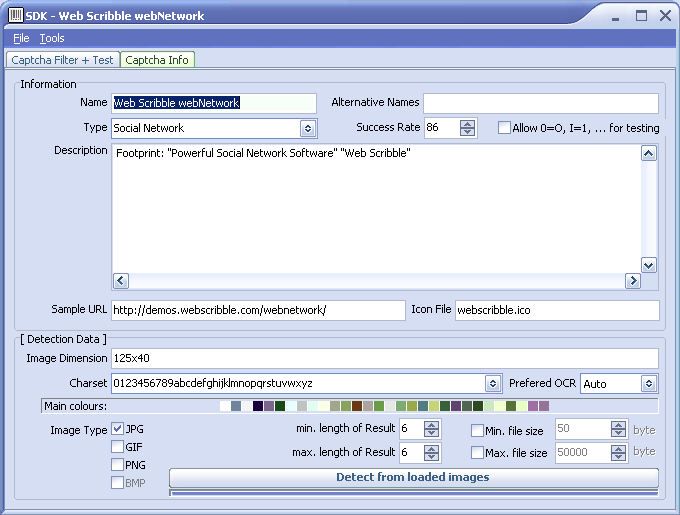Click the Success Rate number field
The image size is (680, 515).
[x=442, y=128]
